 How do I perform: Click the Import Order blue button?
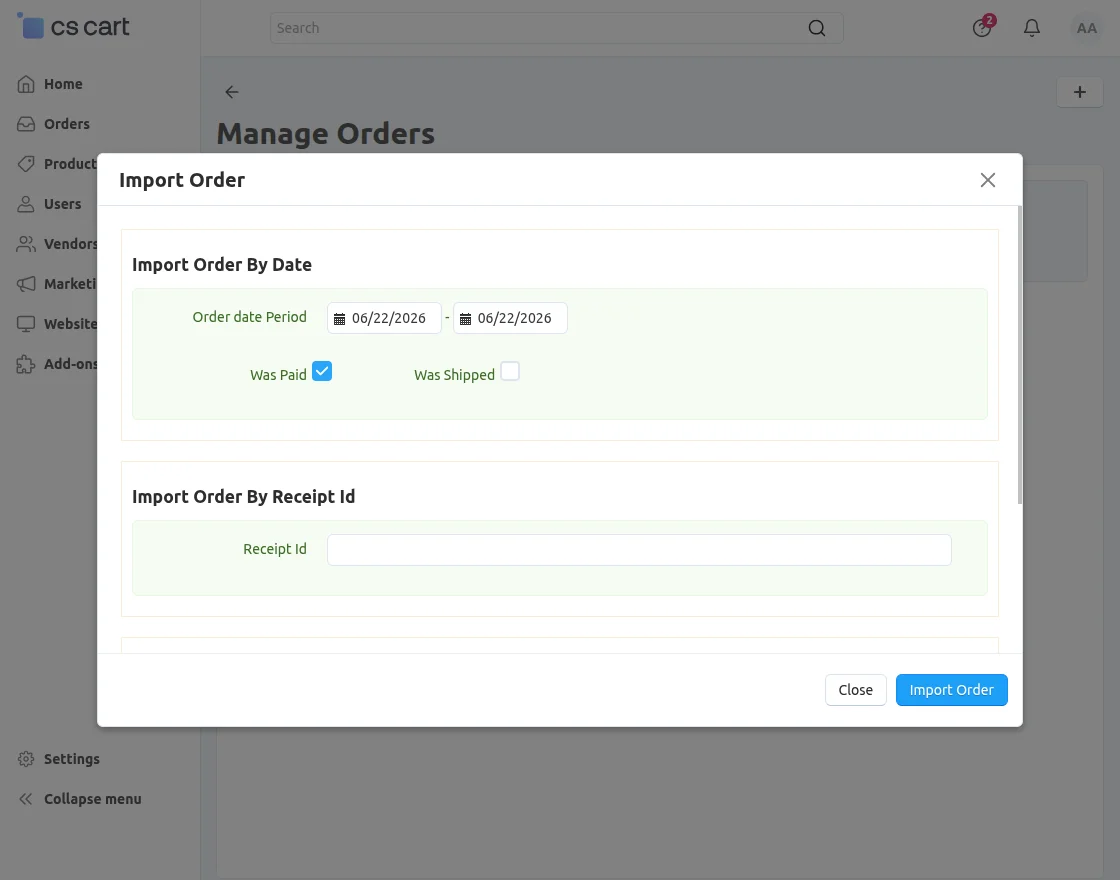(x=951, y=690)
